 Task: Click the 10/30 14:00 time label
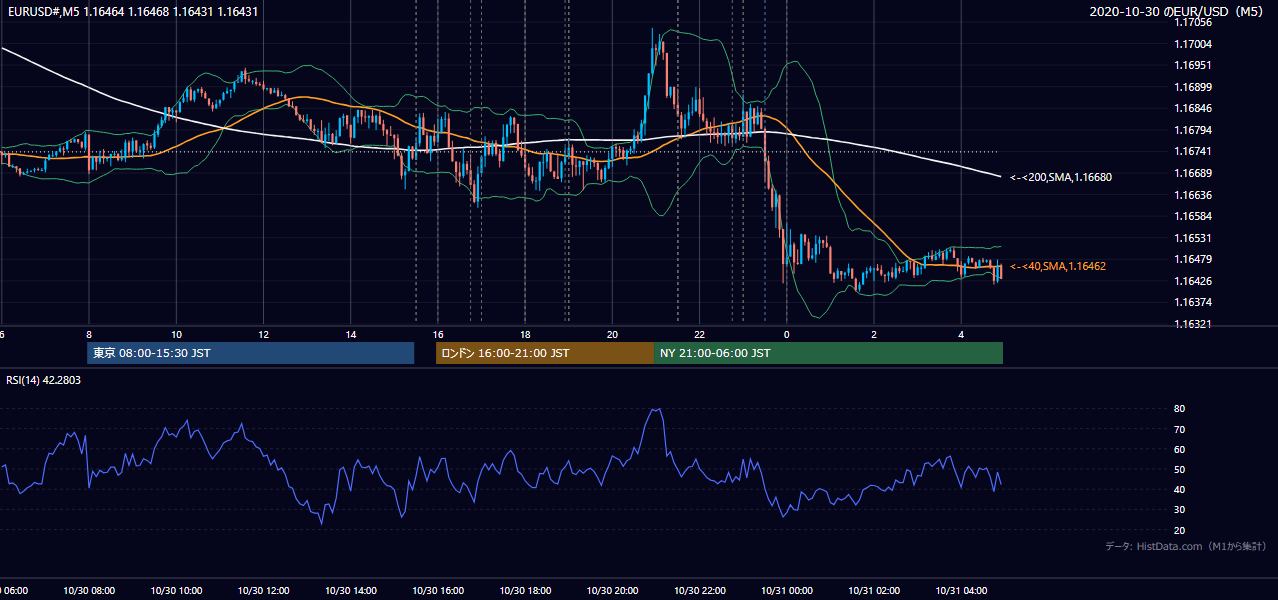(x=351, y=591)
